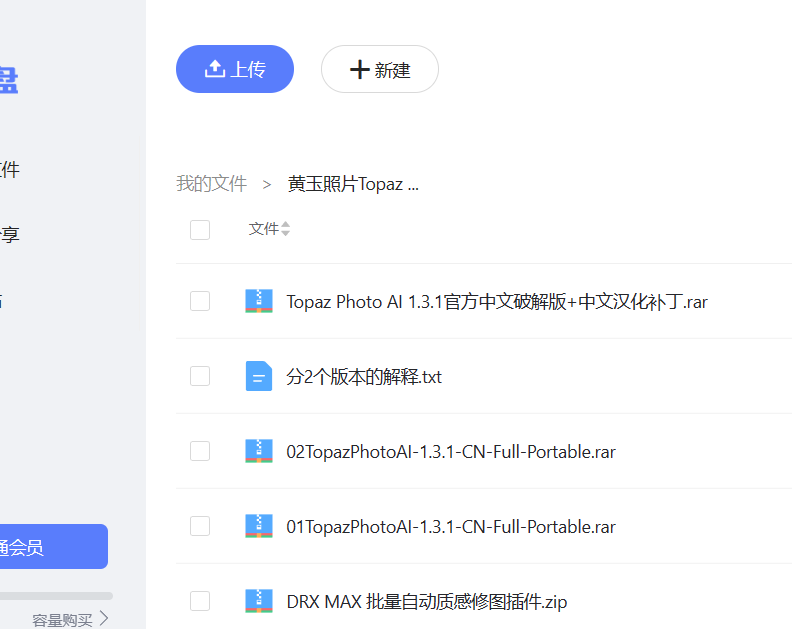Click the 上传 upload button

click(235, 69)
